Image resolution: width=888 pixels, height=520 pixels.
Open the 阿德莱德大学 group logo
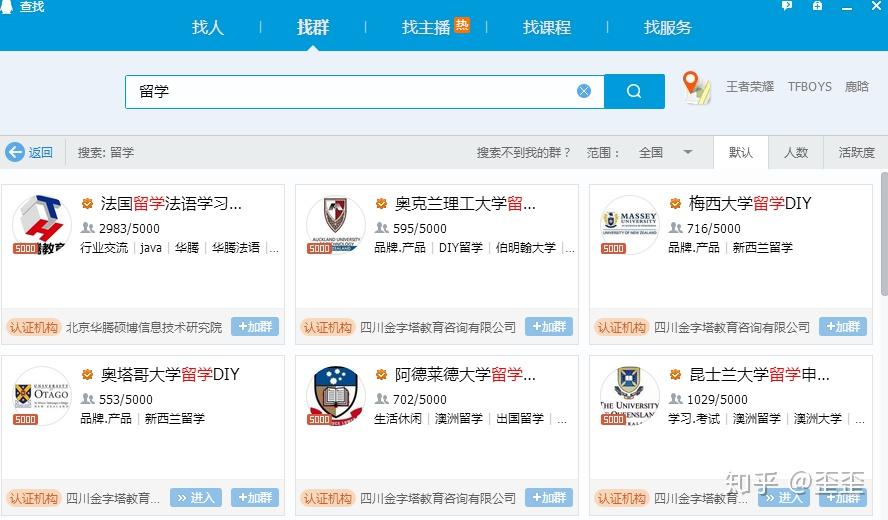[335, 396]
